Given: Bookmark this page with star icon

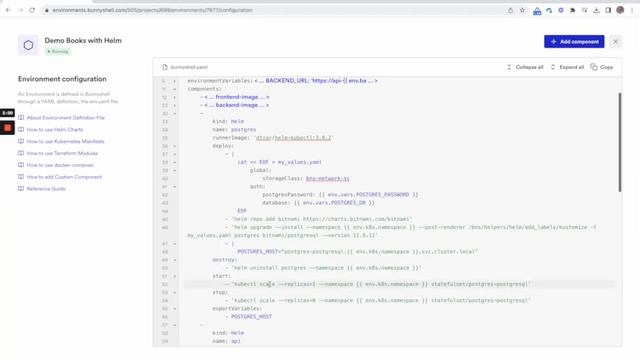Looking at the screenshot, I should point(522,10).
